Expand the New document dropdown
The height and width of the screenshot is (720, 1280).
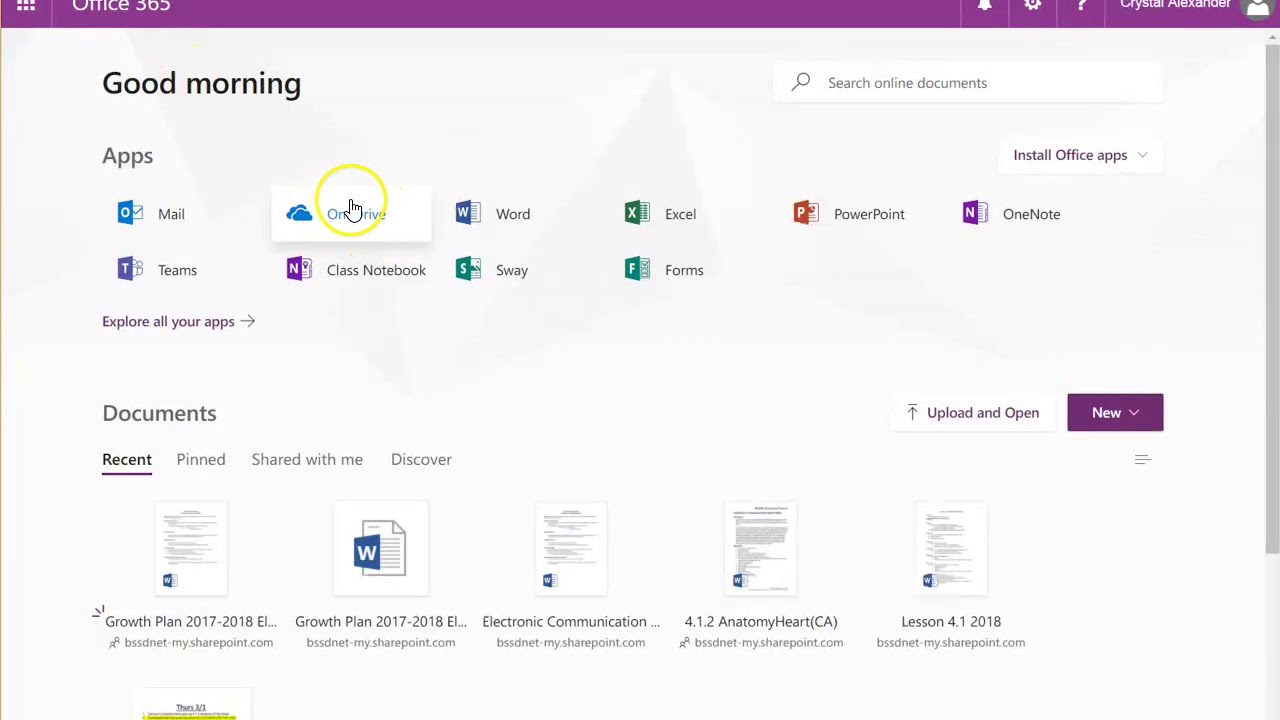click(1115, 412)
